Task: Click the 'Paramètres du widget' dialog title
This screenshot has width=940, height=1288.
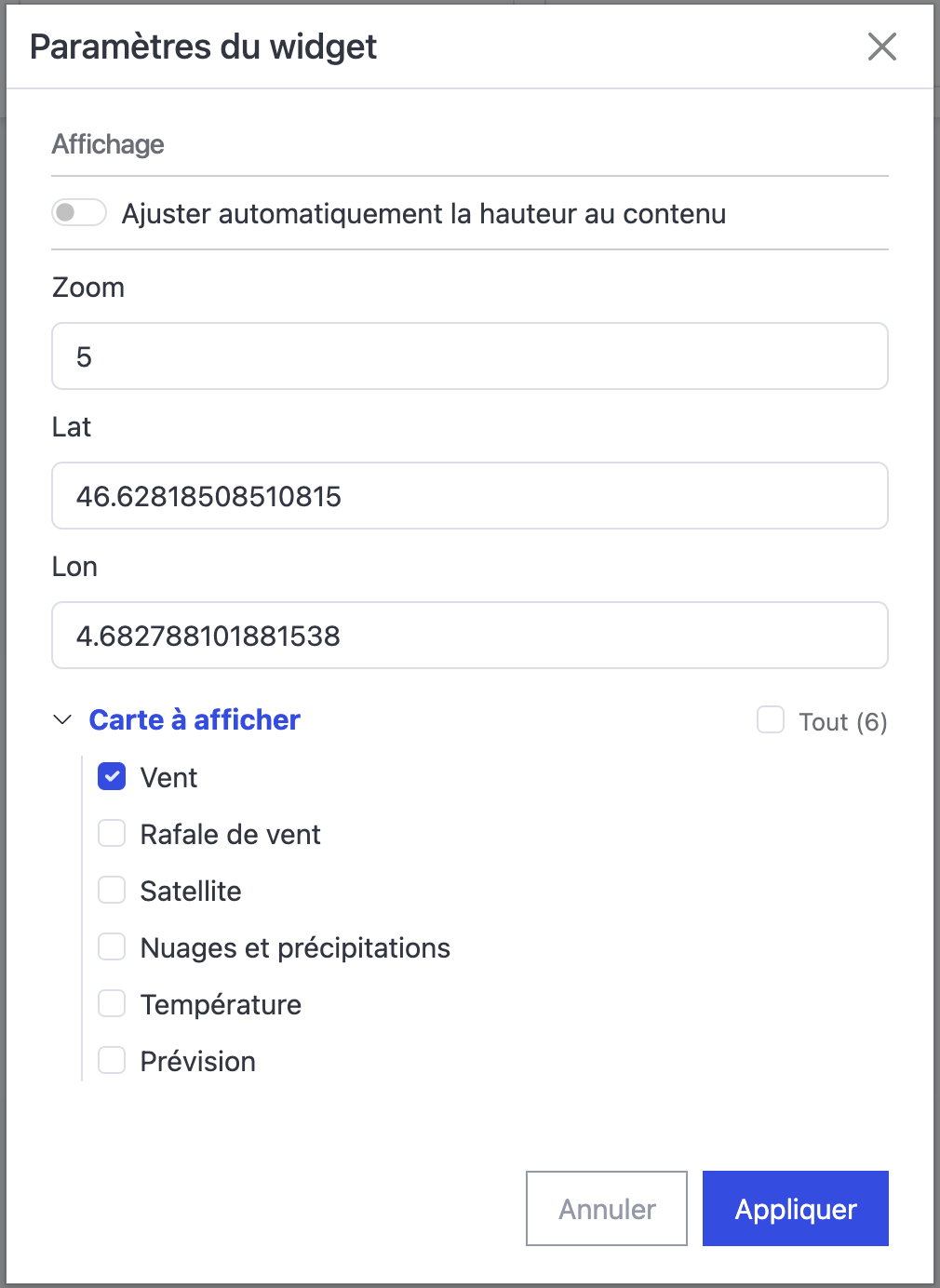Action: 203,47
